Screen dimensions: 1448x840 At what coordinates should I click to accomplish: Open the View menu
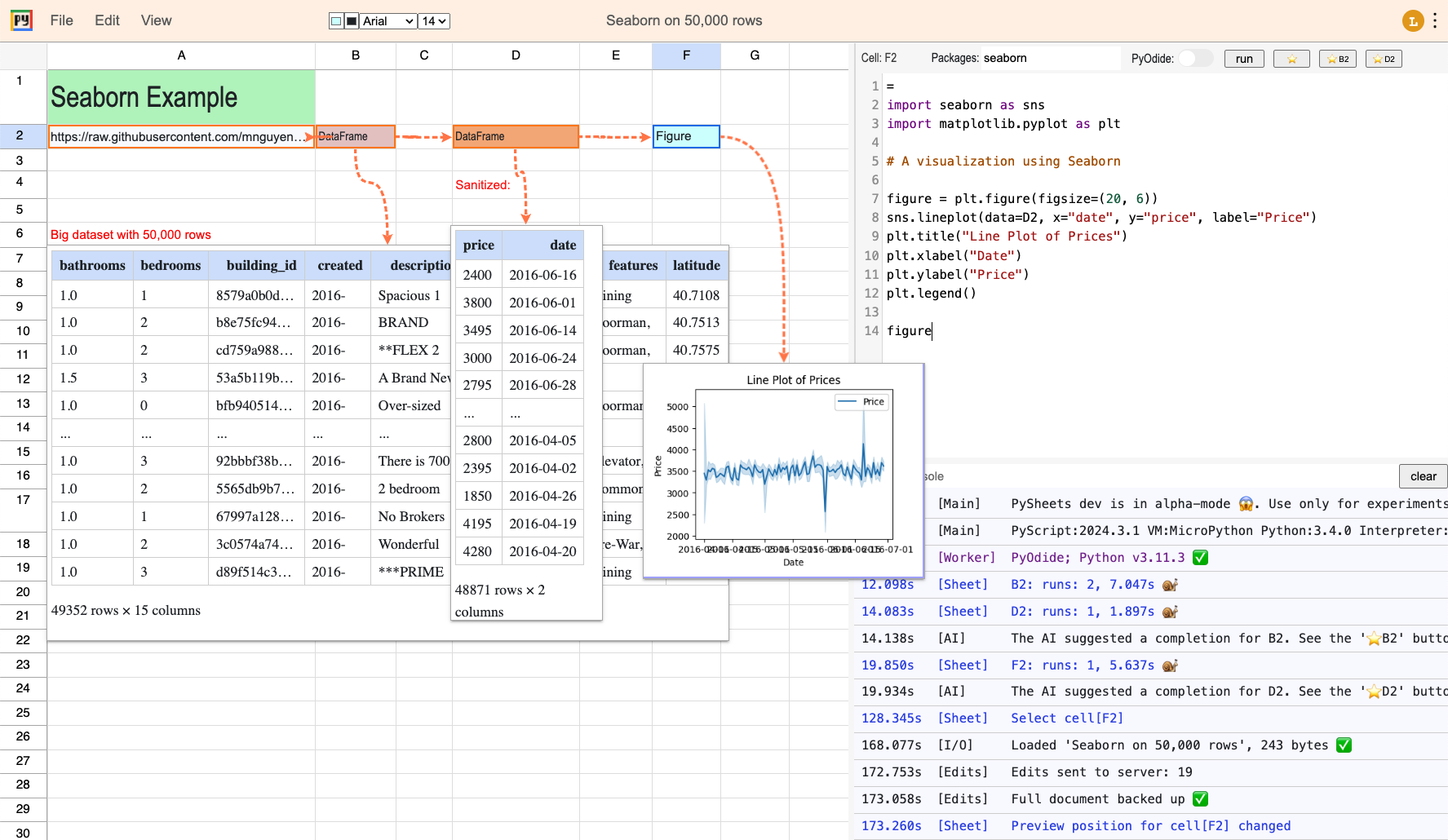(155, 20)
